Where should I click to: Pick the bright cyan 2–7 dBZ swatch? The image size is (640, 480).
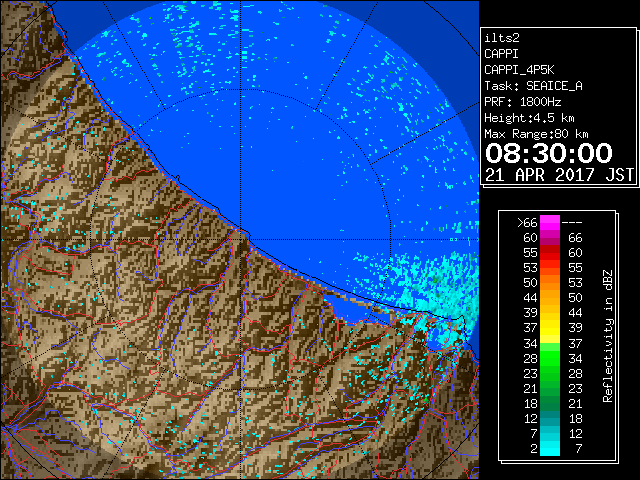click(x=550, y=448)
